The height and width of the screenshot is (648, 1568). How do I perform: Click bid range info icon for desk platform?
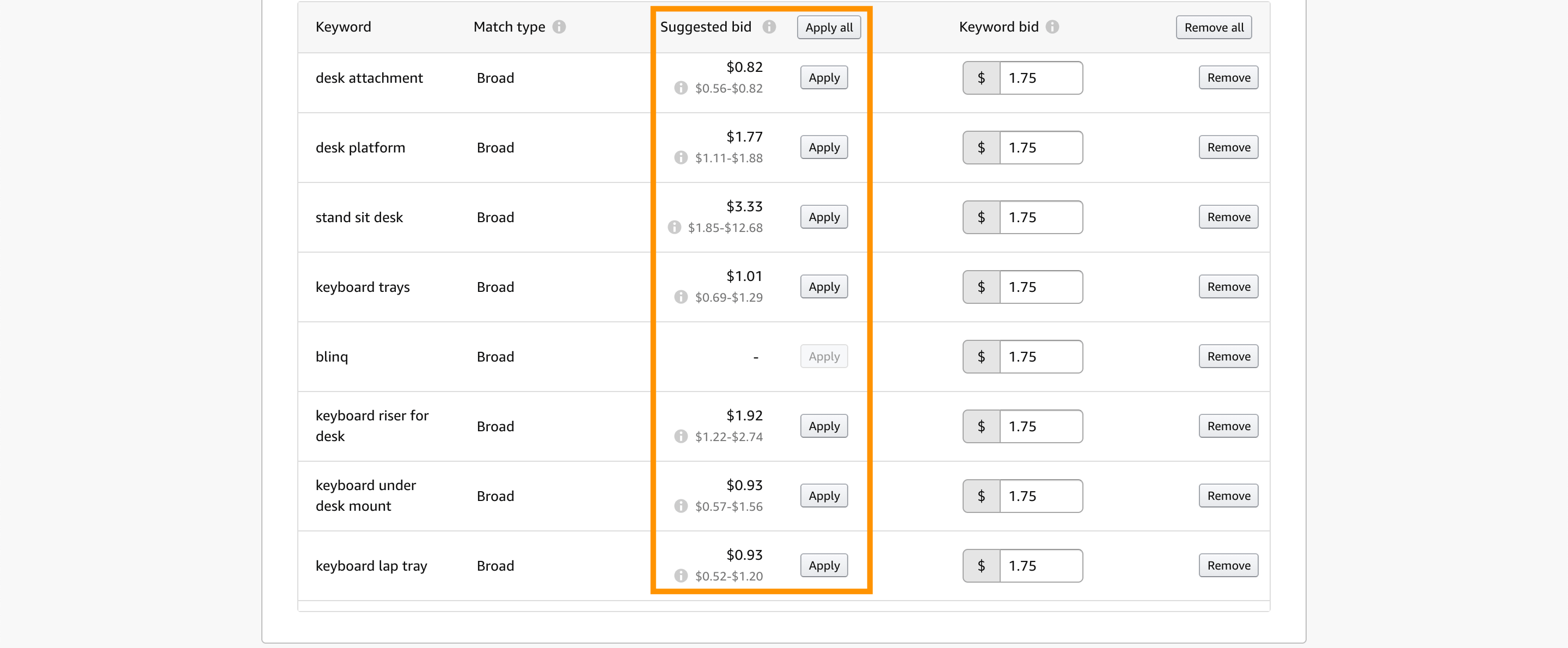[681, 158]
